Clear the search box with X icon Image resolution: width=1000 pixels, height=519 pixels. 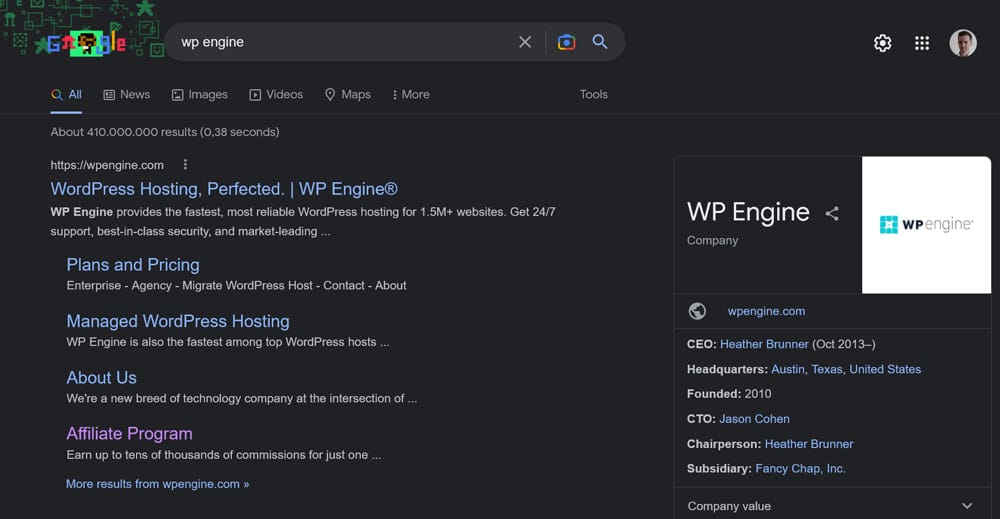(525, 42)
